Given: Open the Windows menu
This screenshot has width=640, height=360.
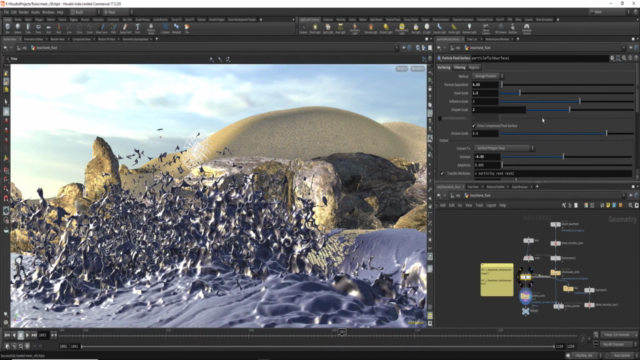Looking at the screenshot, I should click(x=48, y=12).
